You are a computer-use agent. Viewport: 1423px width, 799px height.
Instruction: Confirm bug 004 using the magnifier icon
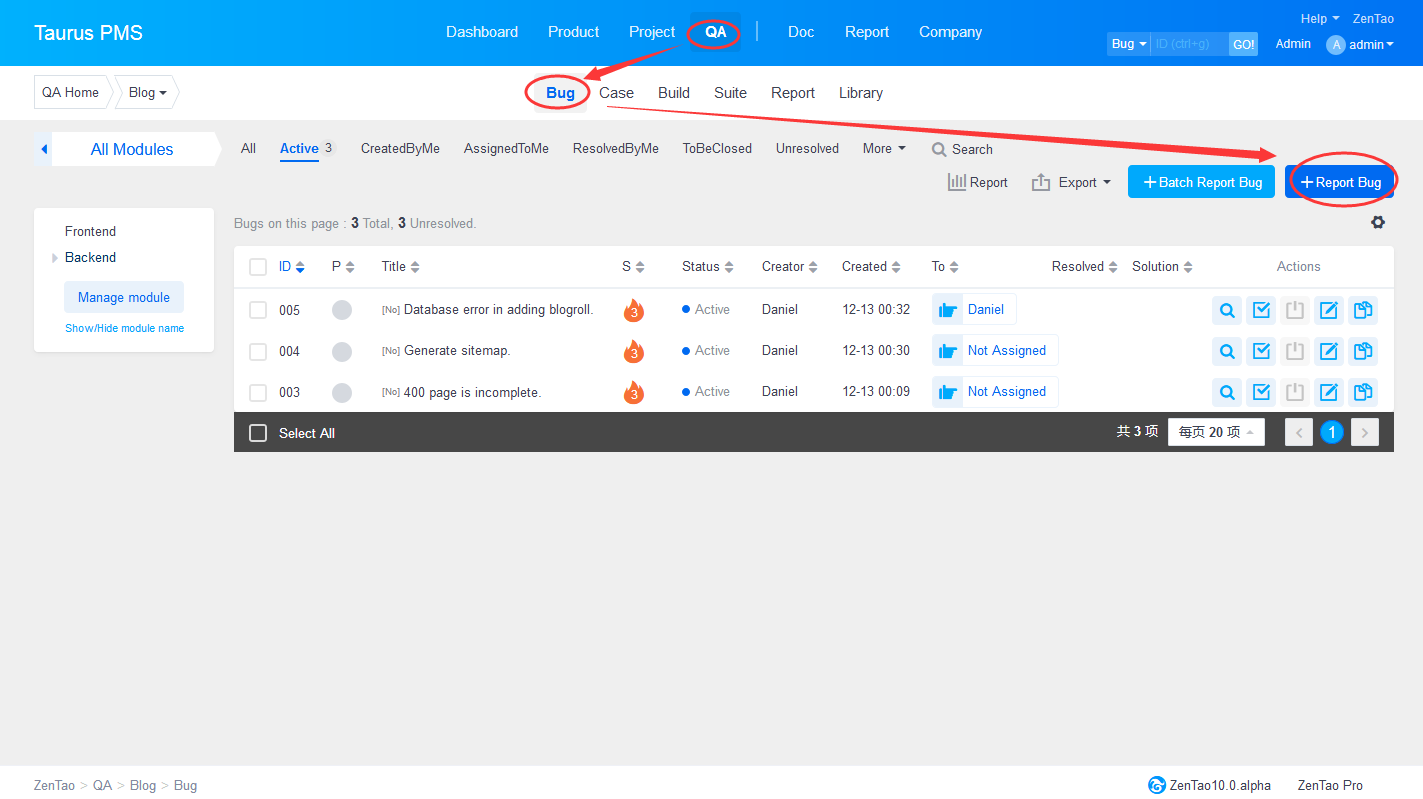click(x=1226, y=351)
